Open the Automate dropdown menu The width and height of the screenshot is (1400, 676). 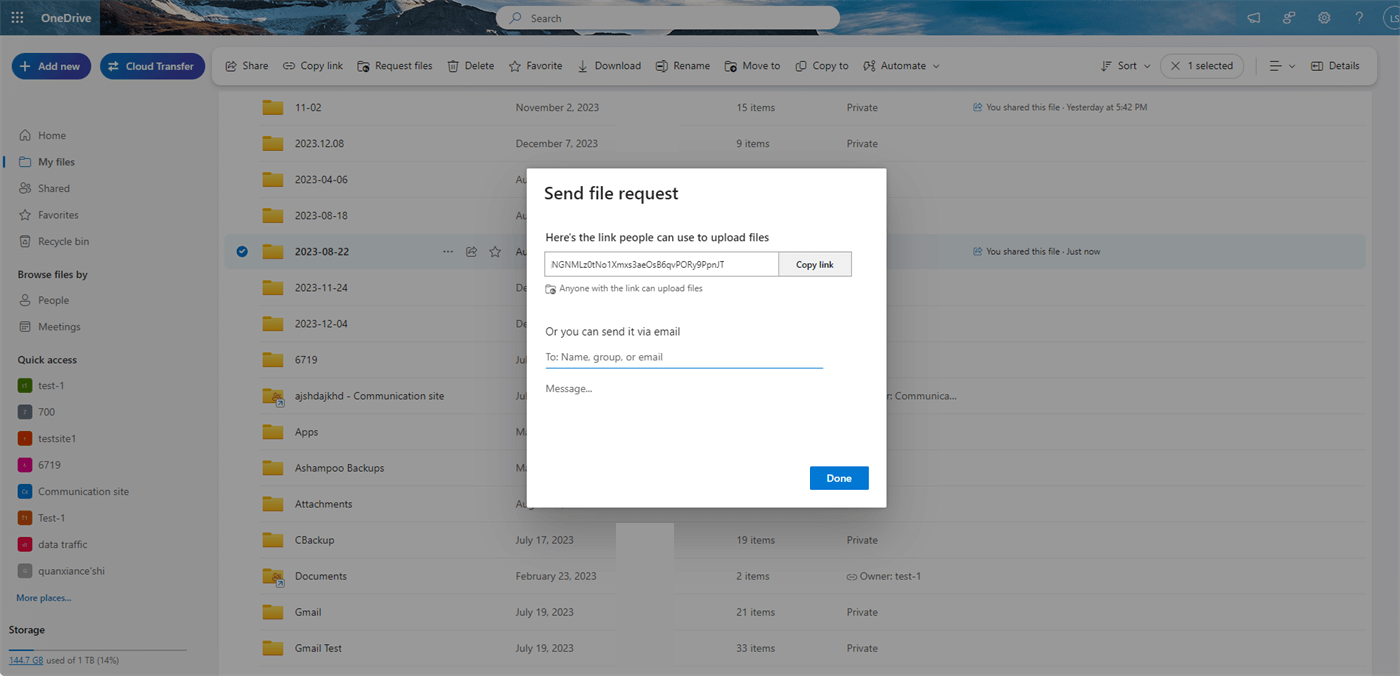click(901, 66)
